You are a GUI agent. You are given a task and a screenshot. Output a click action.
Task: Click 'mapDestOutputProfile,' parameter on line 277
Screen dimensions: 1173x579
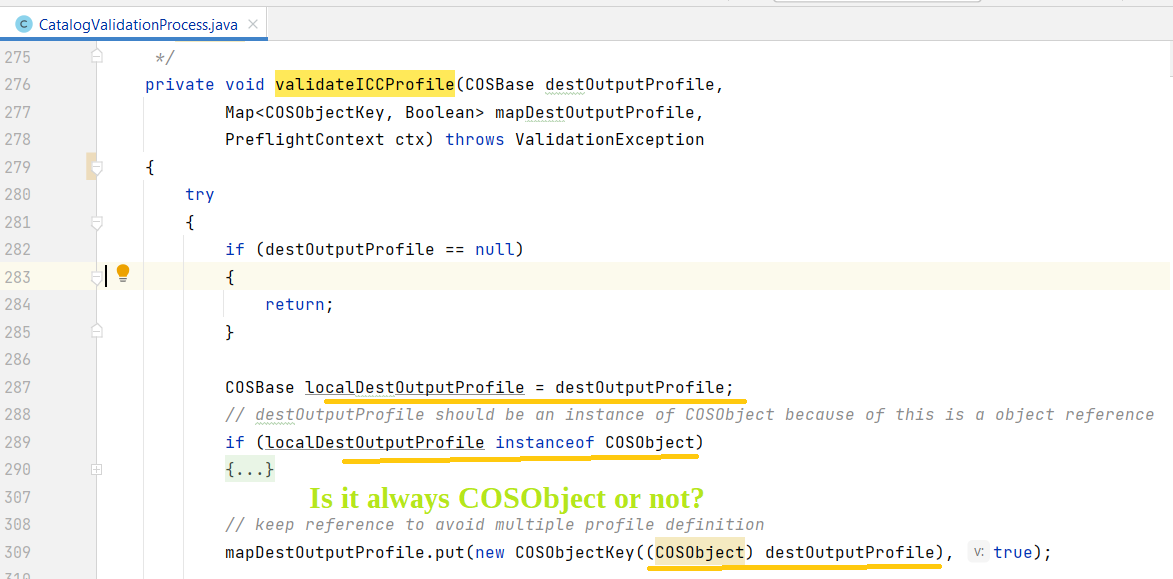pos(600,112)
